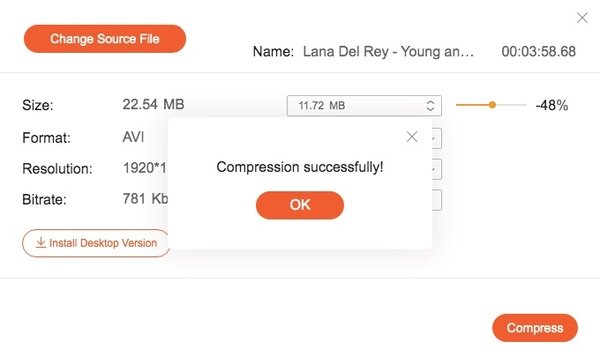Close the Compression successfully popup with its X
The image size is (600, 364).
412,137
